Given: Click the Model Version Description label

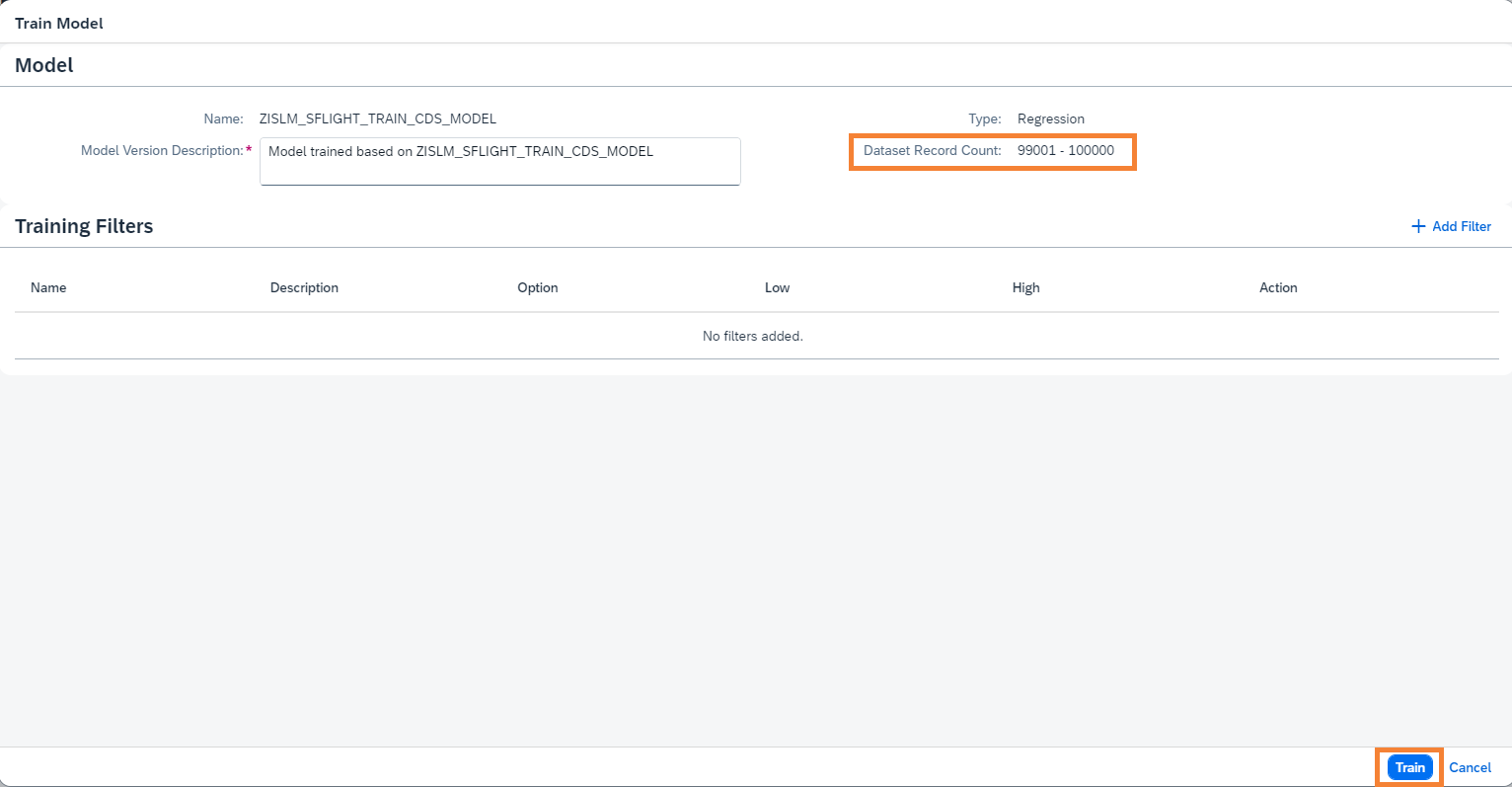Looking at the screenshot, I should (x=162, y=150).
